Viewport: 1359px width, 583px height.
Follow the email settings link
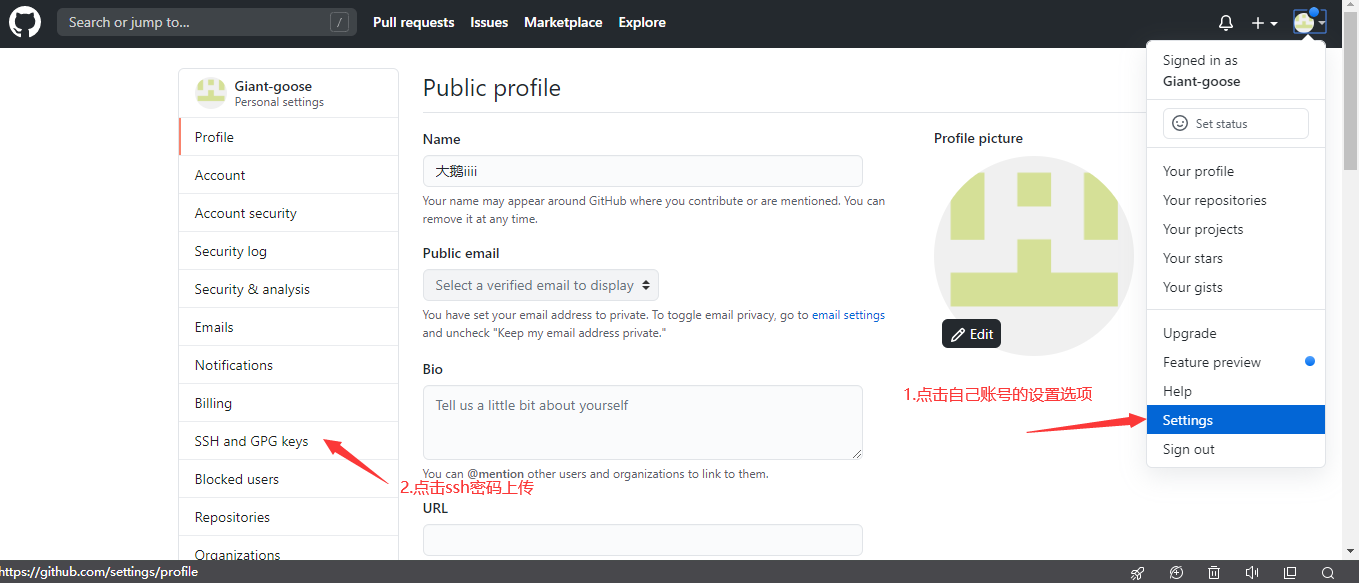point(848,314)
